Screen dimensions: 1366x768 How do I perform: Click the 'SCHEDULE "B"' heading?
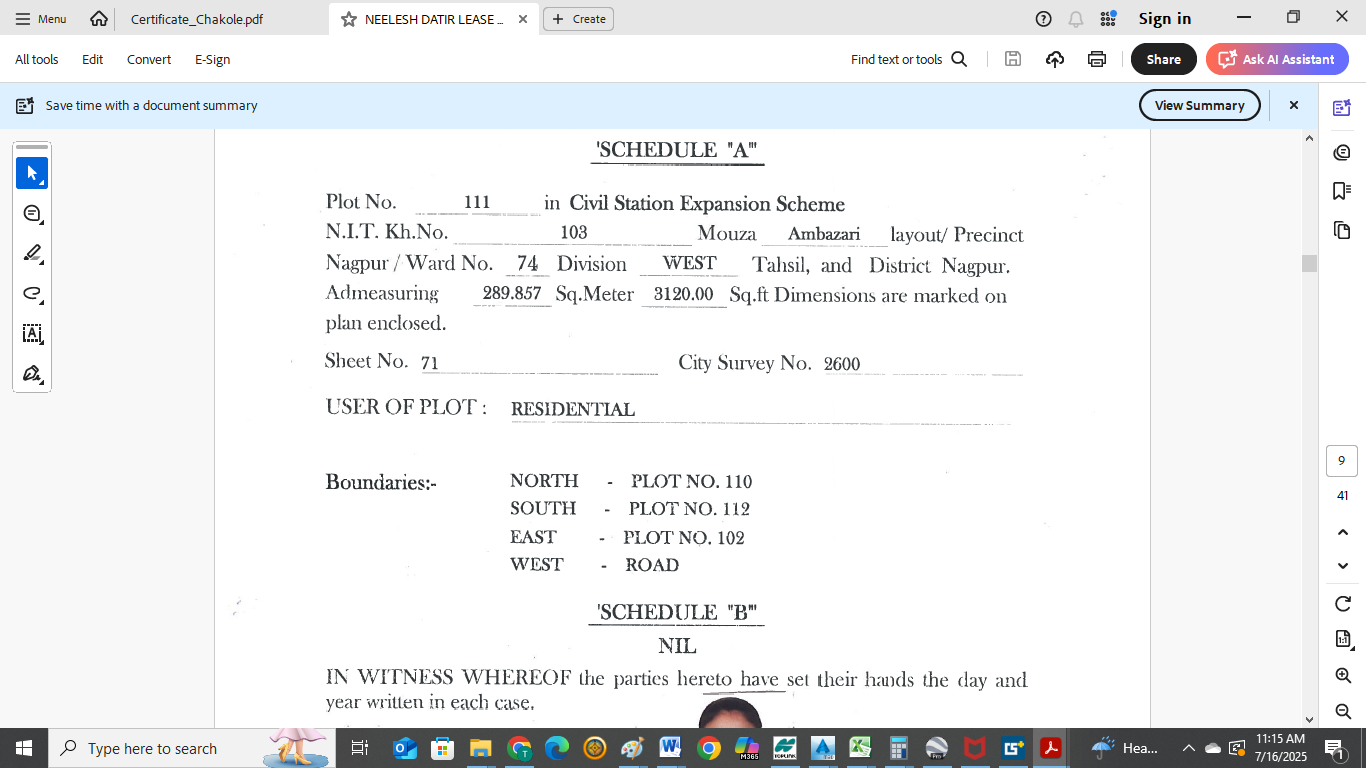click(677, 612)
